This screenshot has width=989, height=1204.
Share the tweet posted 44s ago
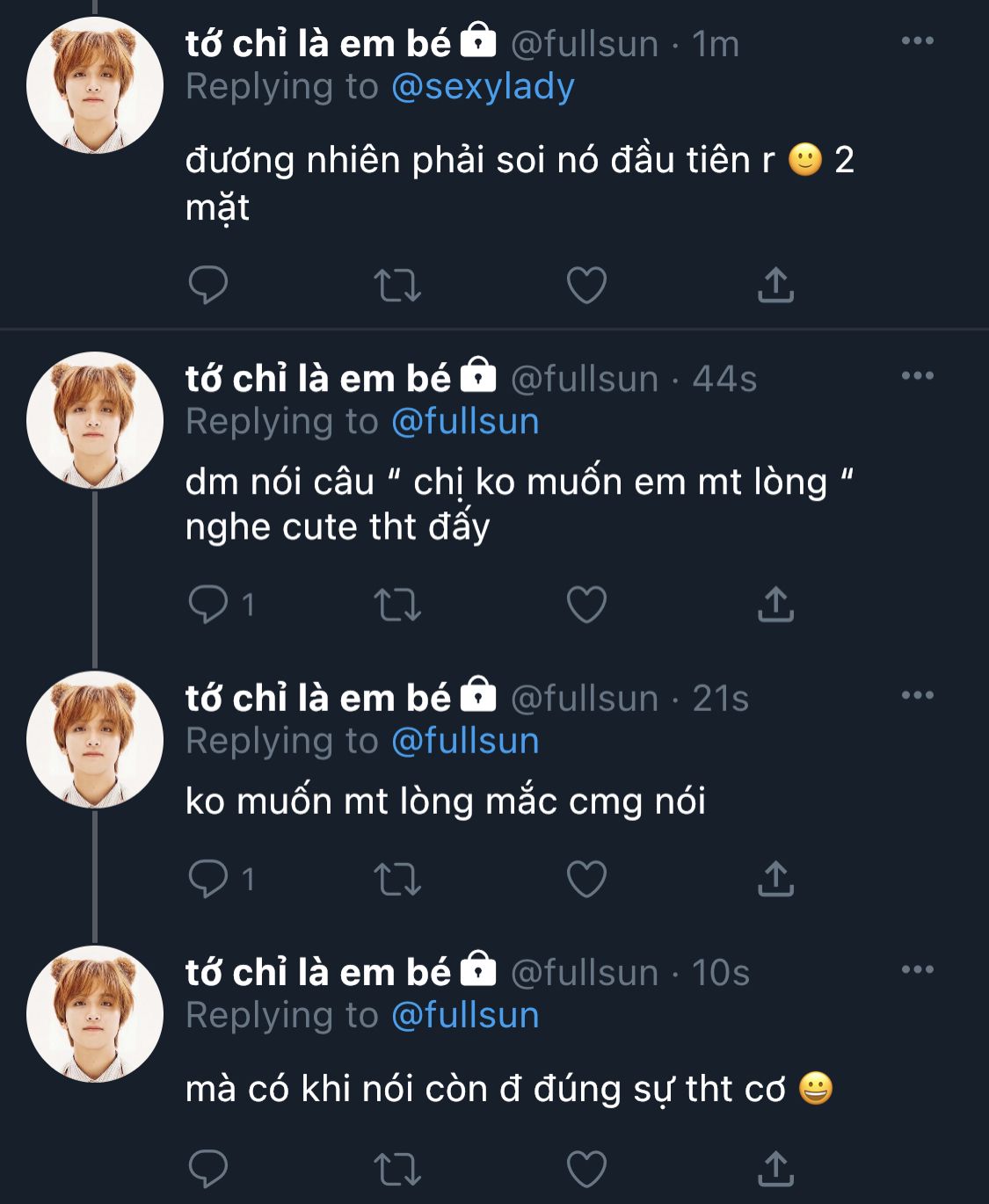tap(775, 604)
